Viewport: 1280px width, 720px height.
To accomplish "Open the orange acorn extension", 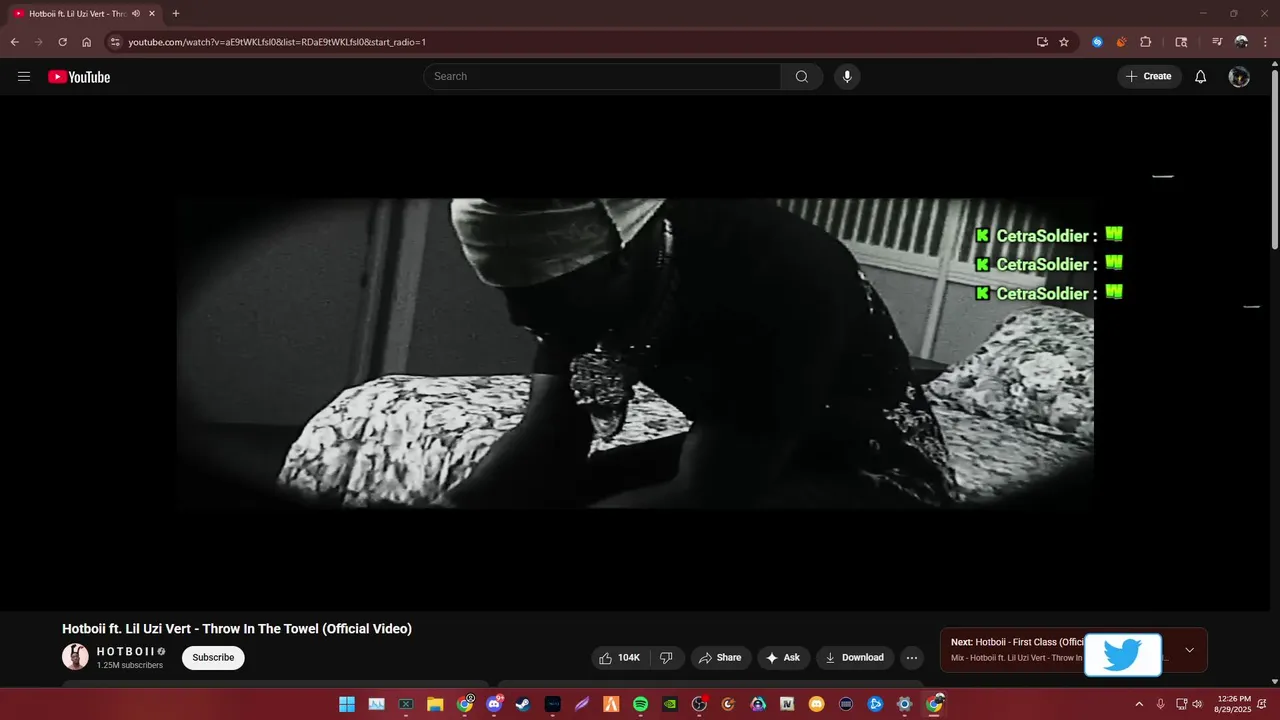I will [1121, 42].
